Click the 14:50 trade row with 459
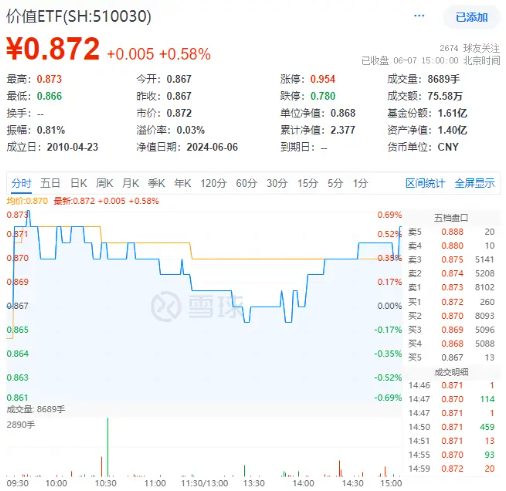 click(x=451, y=427)
